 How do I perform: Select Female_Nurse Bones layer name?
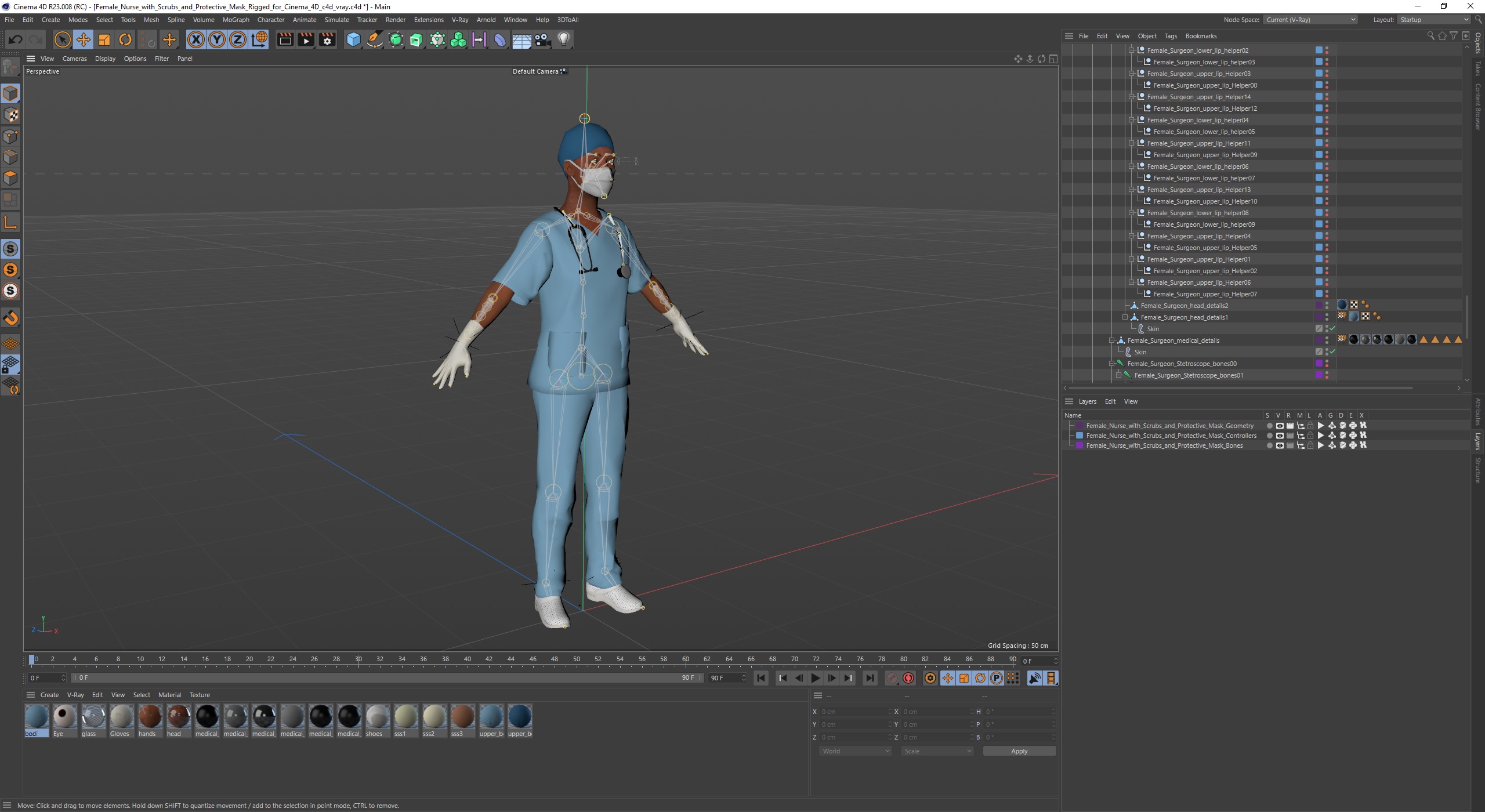tap(1164, 445)
